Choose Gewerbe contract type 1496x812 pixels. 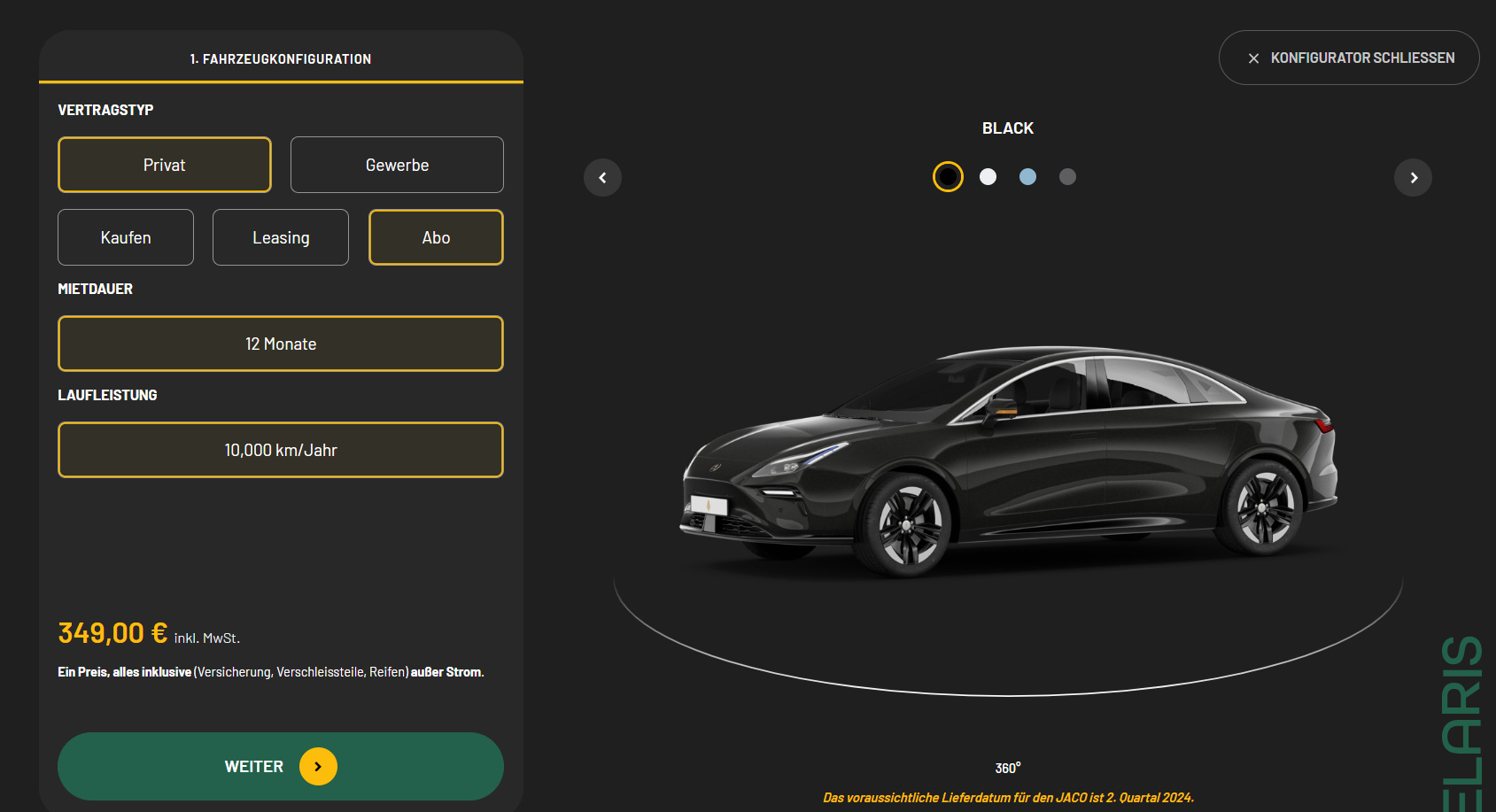[x=397, y=165]
